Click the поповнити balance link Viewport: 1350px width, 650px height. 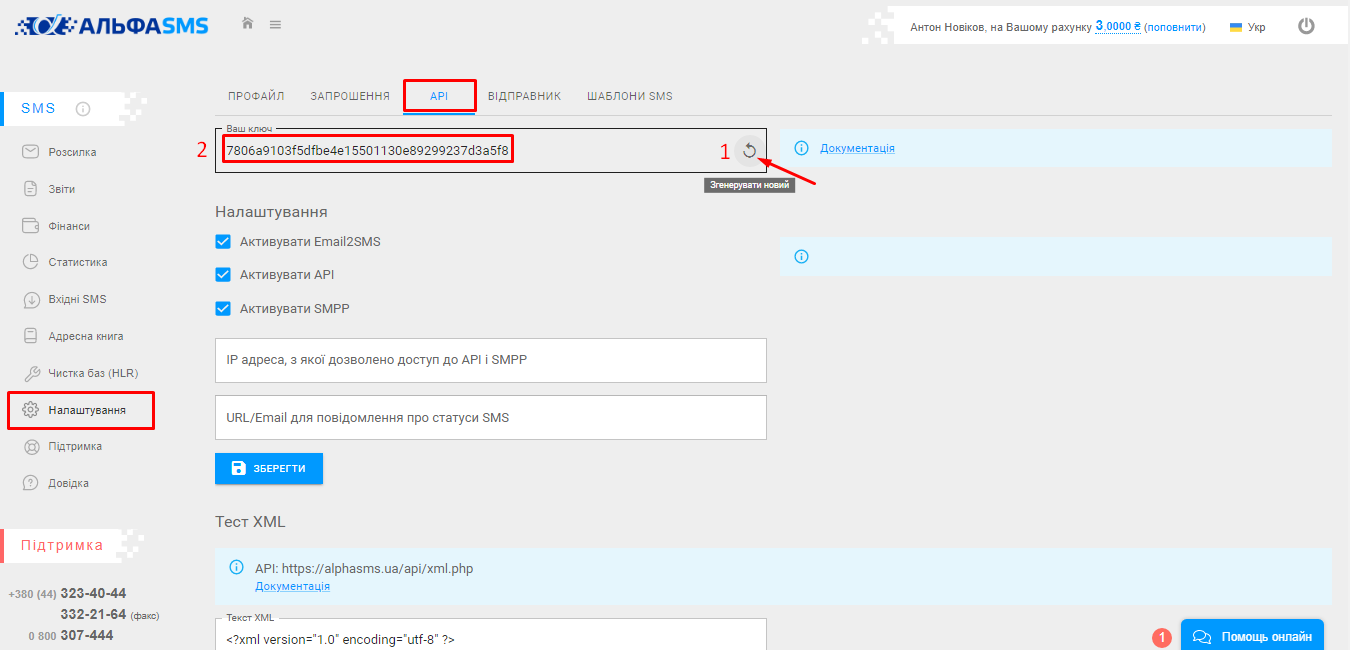click(x=1175, y=27)
